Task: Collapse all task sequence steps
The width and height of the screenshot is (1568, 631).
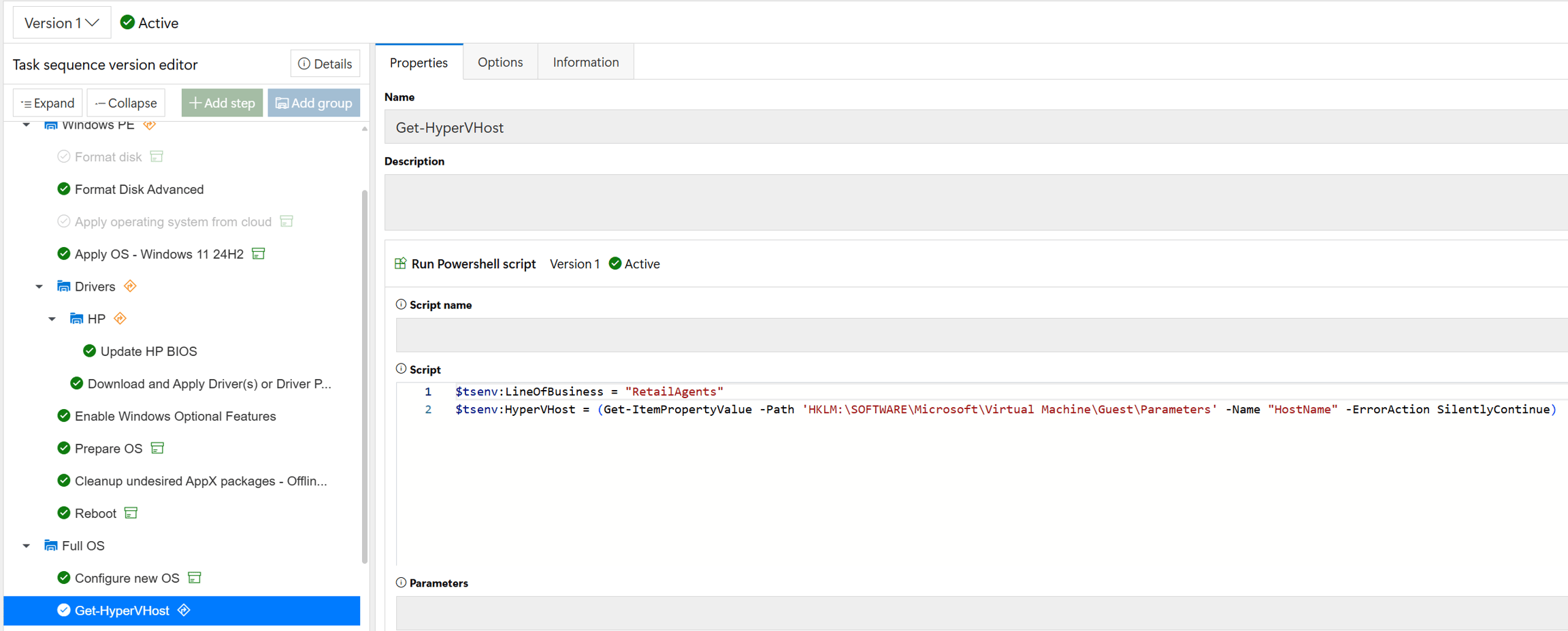Action: click(x=126, y=103)
